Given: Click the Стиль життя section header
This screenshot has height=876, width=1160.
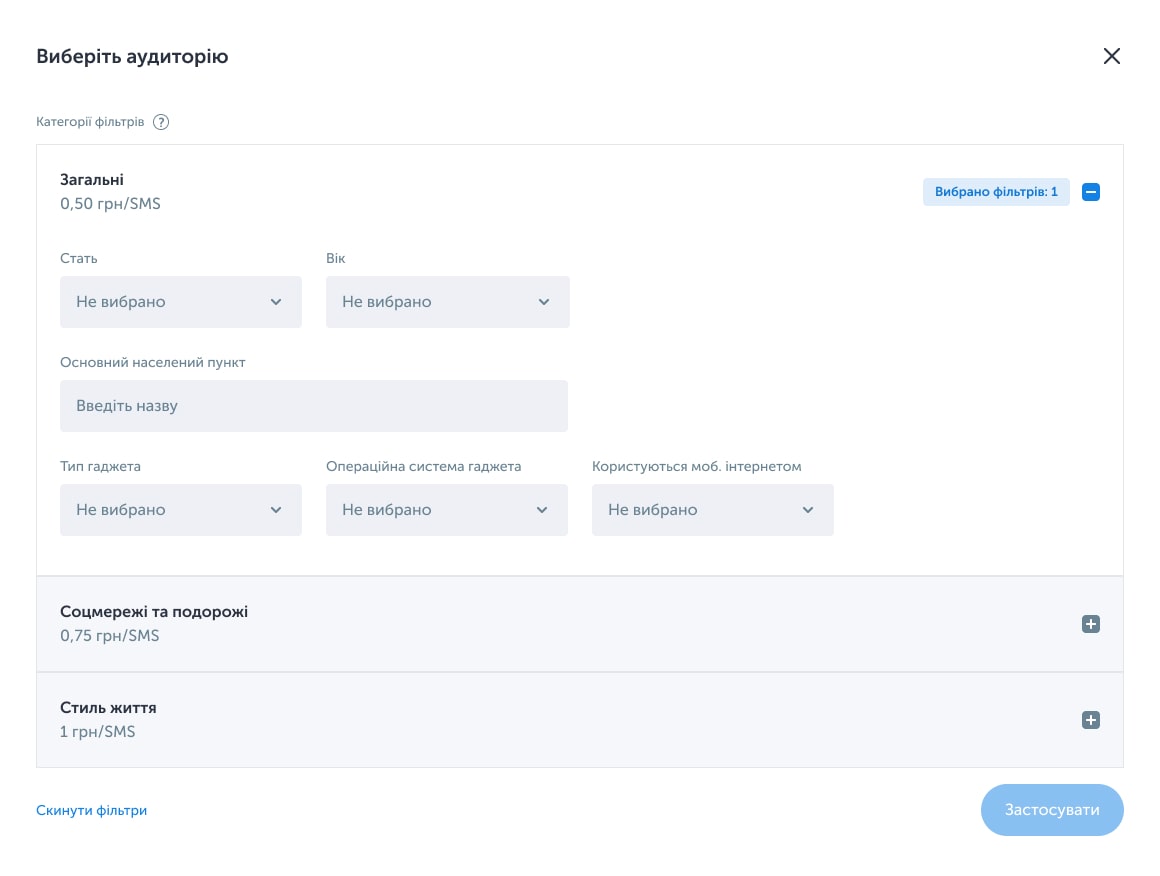Looking at the screenshot, I should coord(580,720).
